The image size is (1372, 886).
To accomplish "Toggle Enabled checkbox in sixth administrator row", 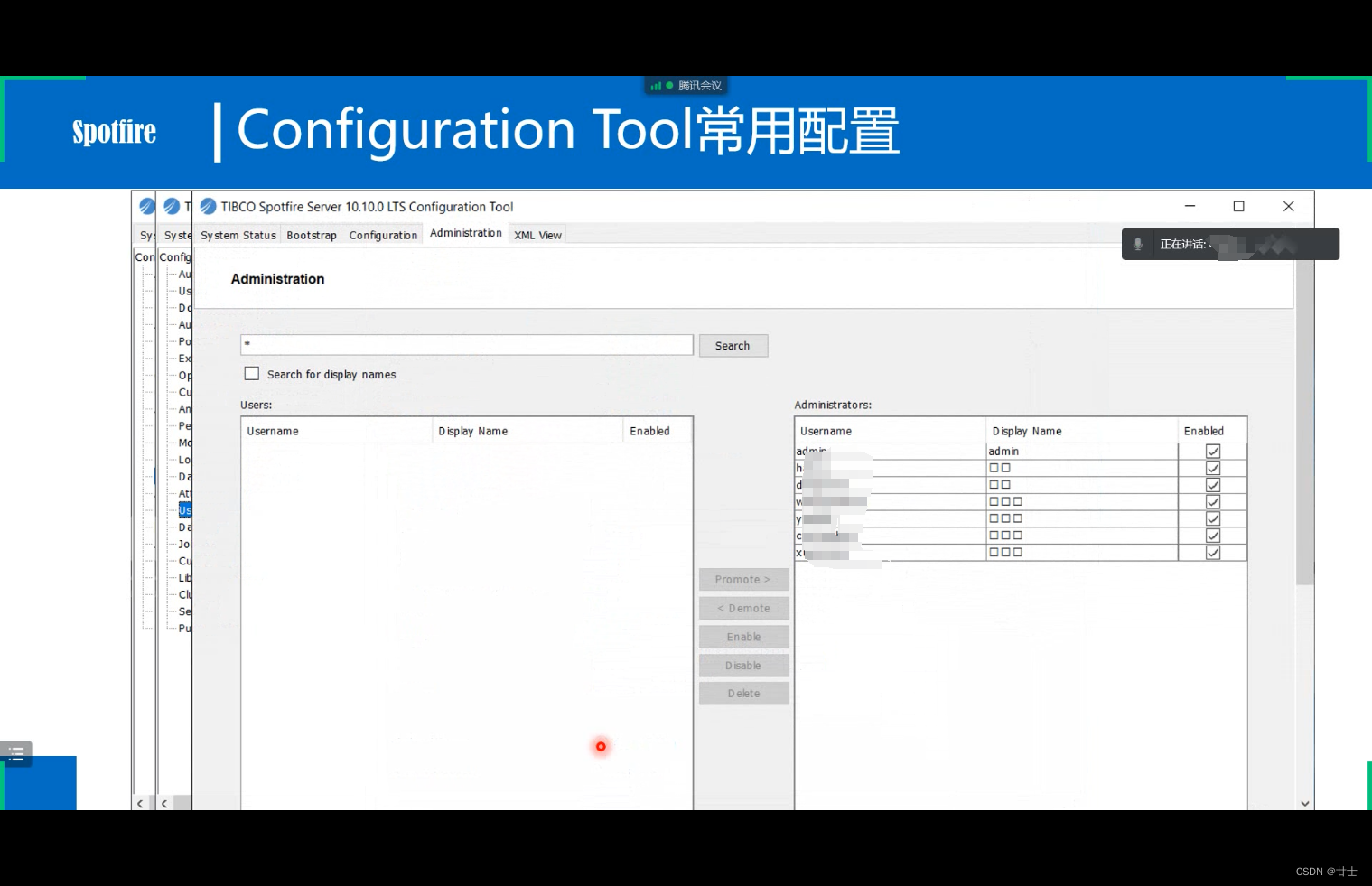I will click(1213, 536).
